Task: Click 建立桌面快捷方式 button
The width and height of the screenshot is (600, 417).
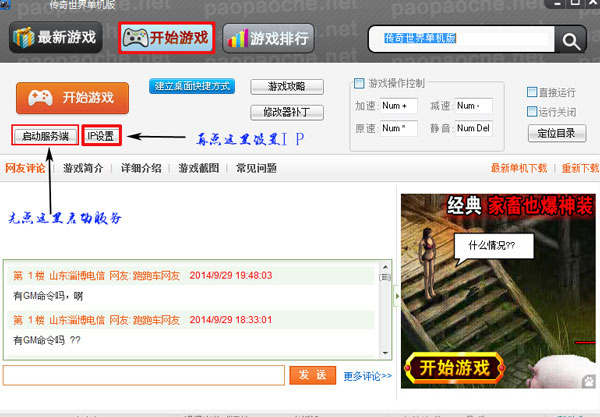Action: [191, 86]
